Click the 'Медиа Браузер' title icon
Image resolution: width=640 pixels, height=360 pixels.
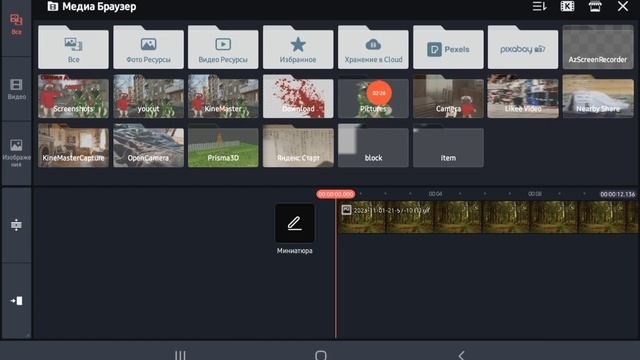click(x=53, y=7)
